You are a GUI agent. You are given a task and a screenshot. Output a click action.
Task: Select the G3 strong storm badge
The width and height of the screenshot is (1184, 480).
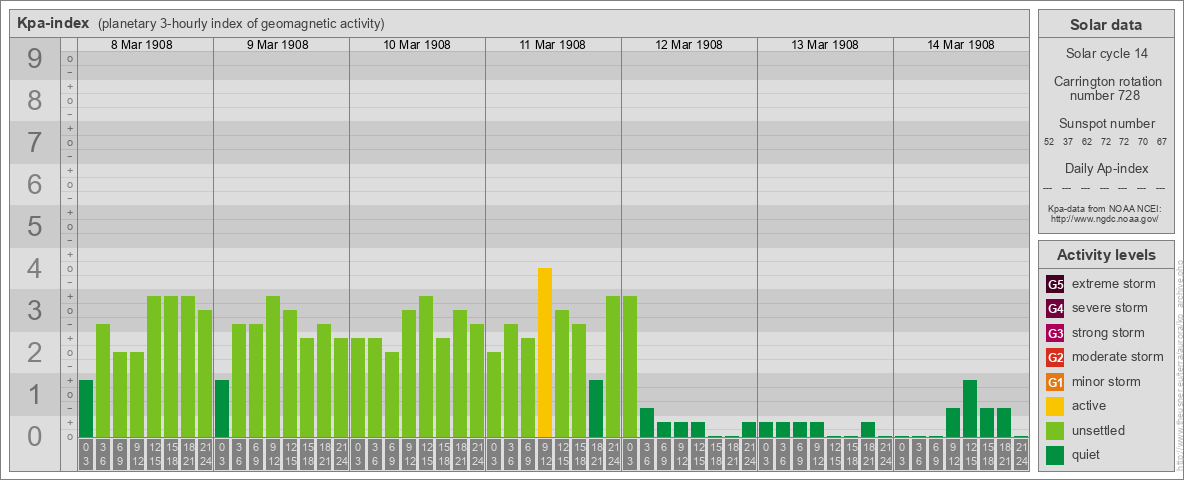(1055, 333)
